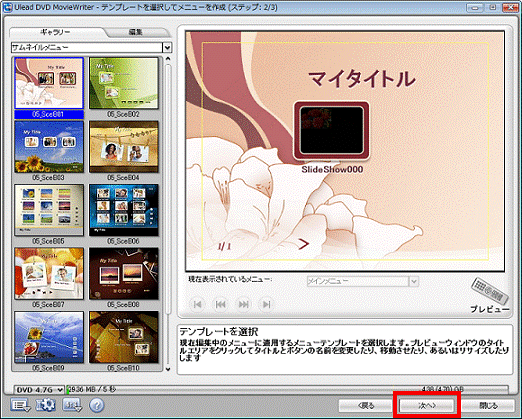The width and height of the screenshot is (522, 419).
Task: Click the disc capacity usage bar
Action: (x=287, y=389)
